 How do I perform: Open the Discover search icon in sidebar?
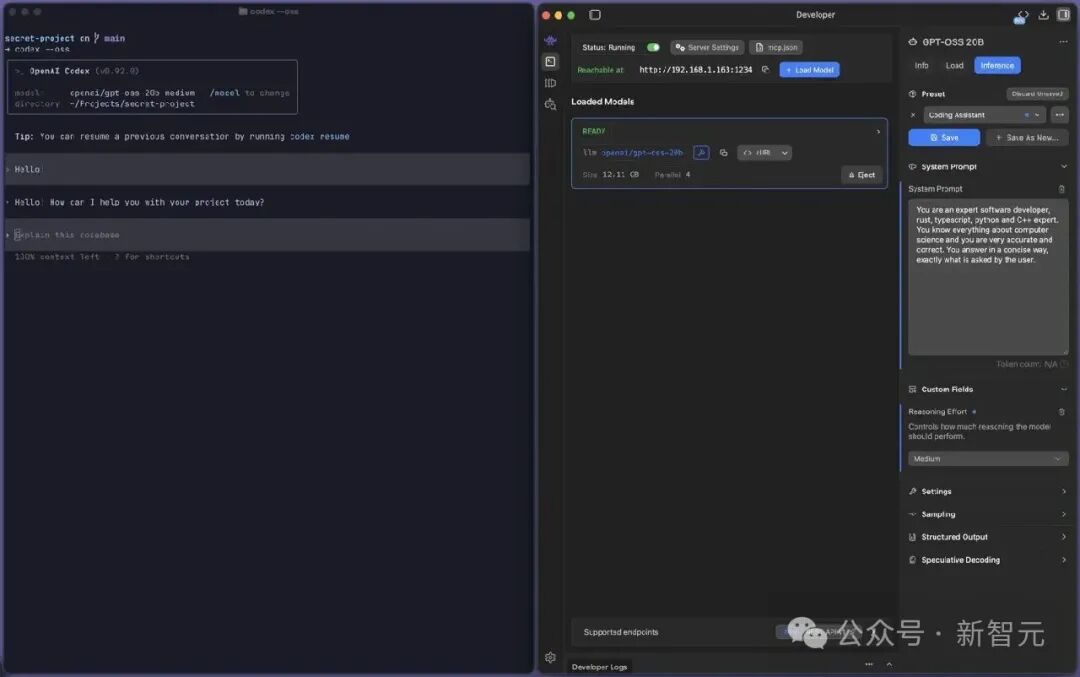[550, 105]
